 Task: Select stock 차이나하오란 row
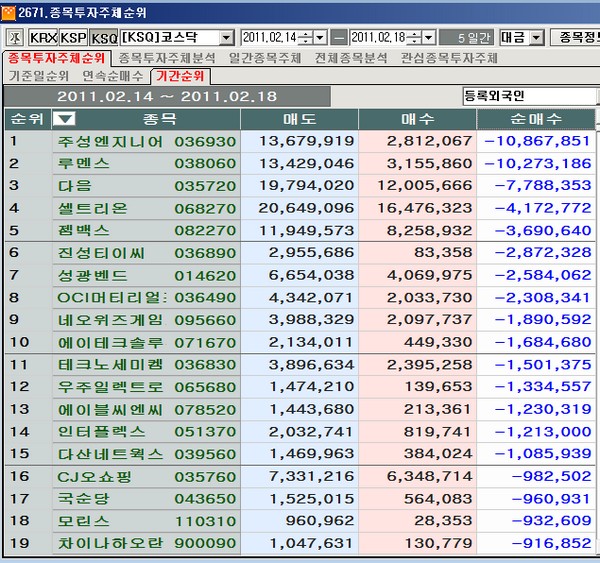point(300,543)
